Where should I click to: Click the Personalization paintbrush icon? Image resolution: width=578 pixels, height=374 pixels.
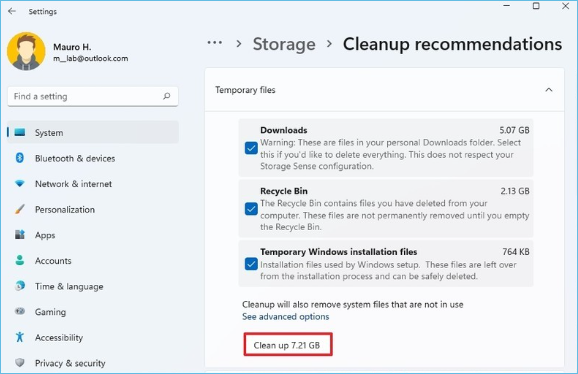[x=20, y=209]
